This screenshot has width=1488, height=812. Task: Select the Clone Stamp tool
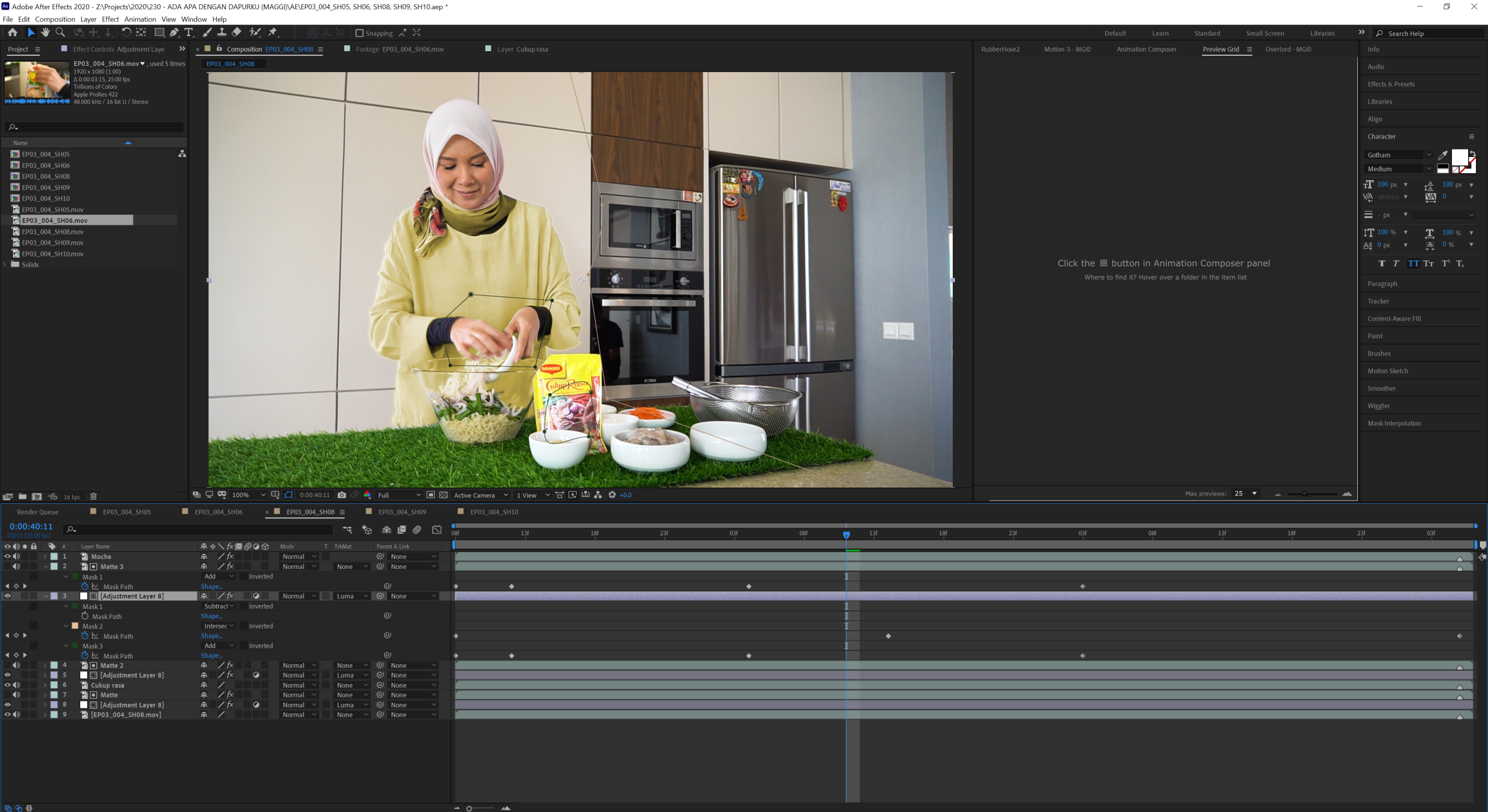pos(221,33)
